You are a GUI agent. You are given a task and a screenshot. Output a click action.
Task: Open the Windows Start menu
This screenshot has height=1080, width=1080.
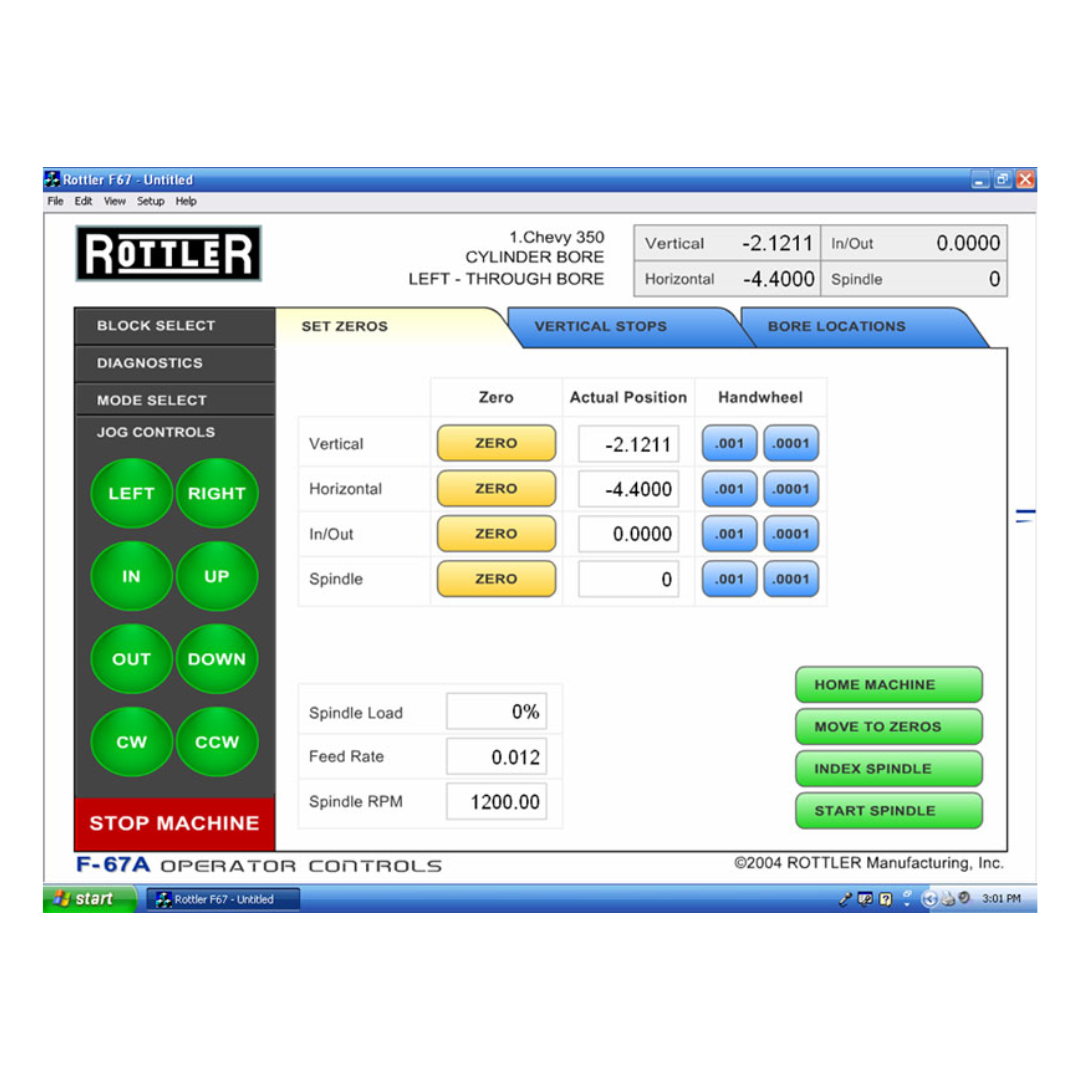[x=86, y=899]
